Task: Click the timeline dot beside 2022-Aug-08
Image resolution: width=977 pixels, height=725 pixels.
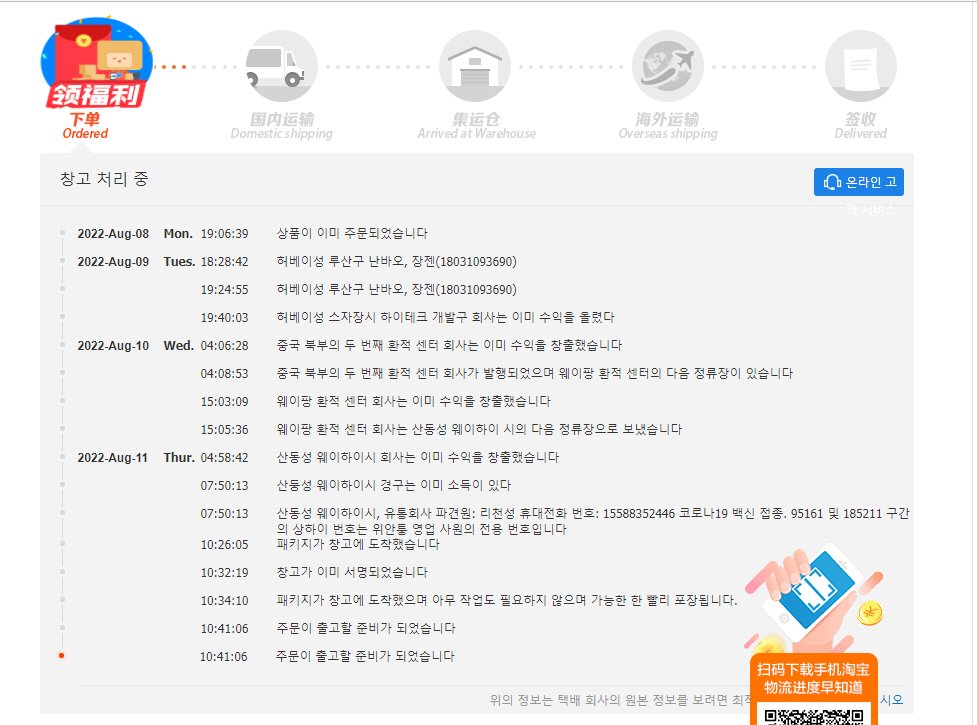Action: (62, 233)
